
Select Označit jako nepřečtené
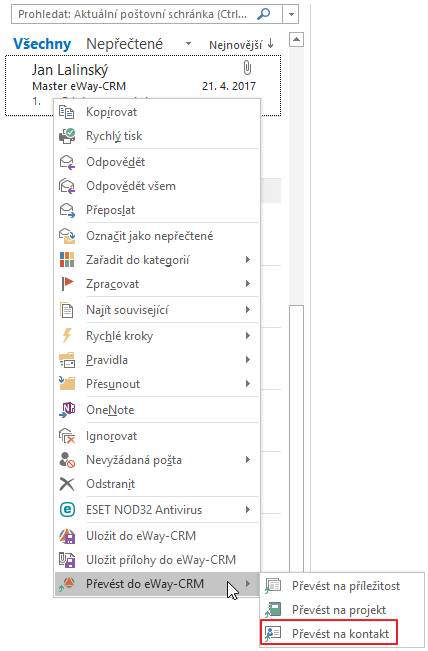(x=149, y=236)
